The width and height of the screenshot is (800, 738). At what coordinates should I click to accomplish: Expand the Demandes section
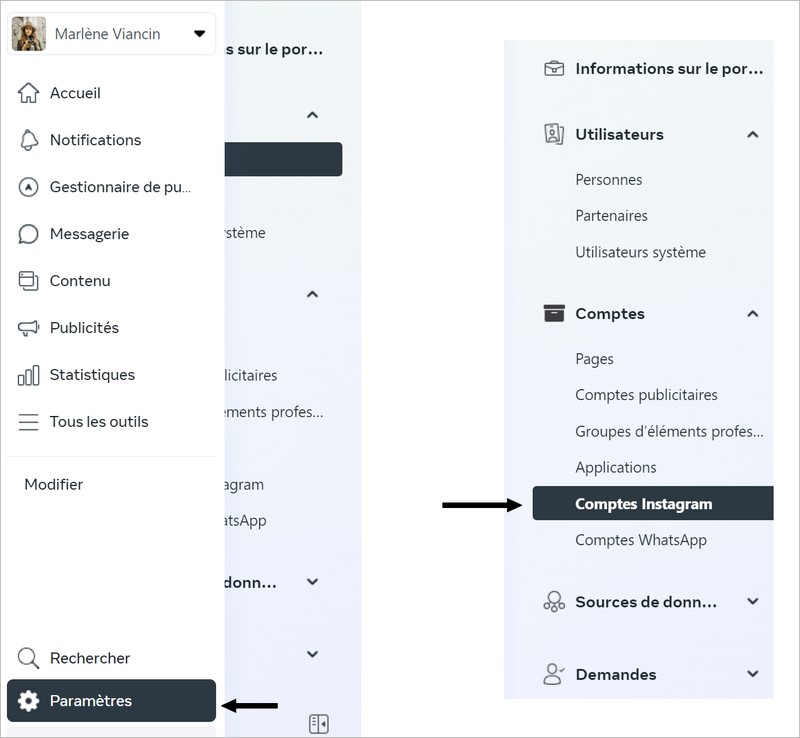tap(753, 674)
